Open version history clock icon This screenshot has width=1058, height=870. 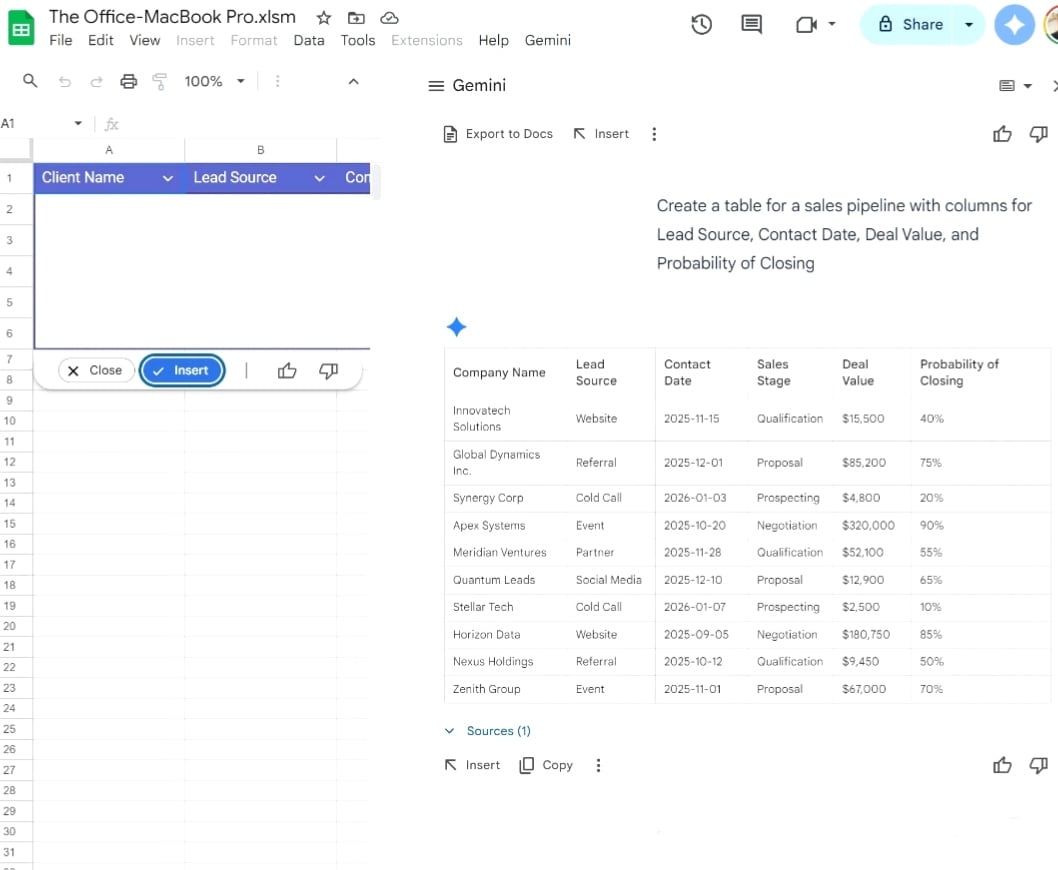[x=702, y=25]
